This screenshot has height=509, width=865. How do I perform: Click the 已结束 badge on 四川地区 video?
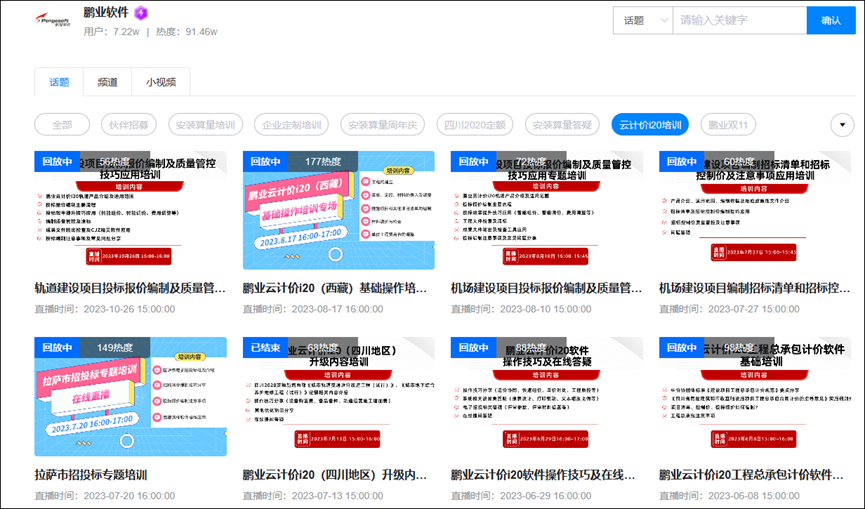click(265, 347)
